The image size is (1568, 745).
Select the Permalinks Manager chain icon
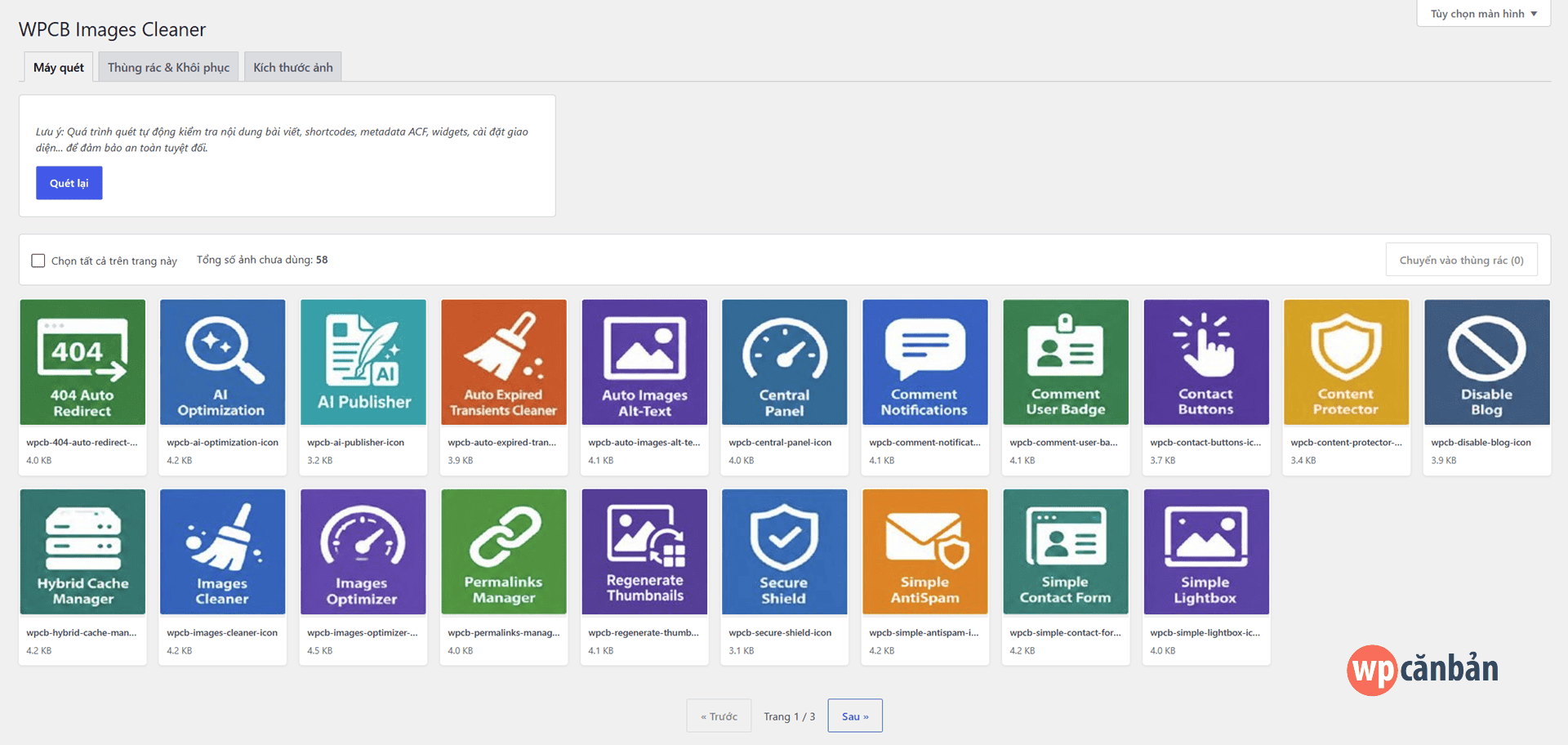pyautogui.click(x=504, y=551)
